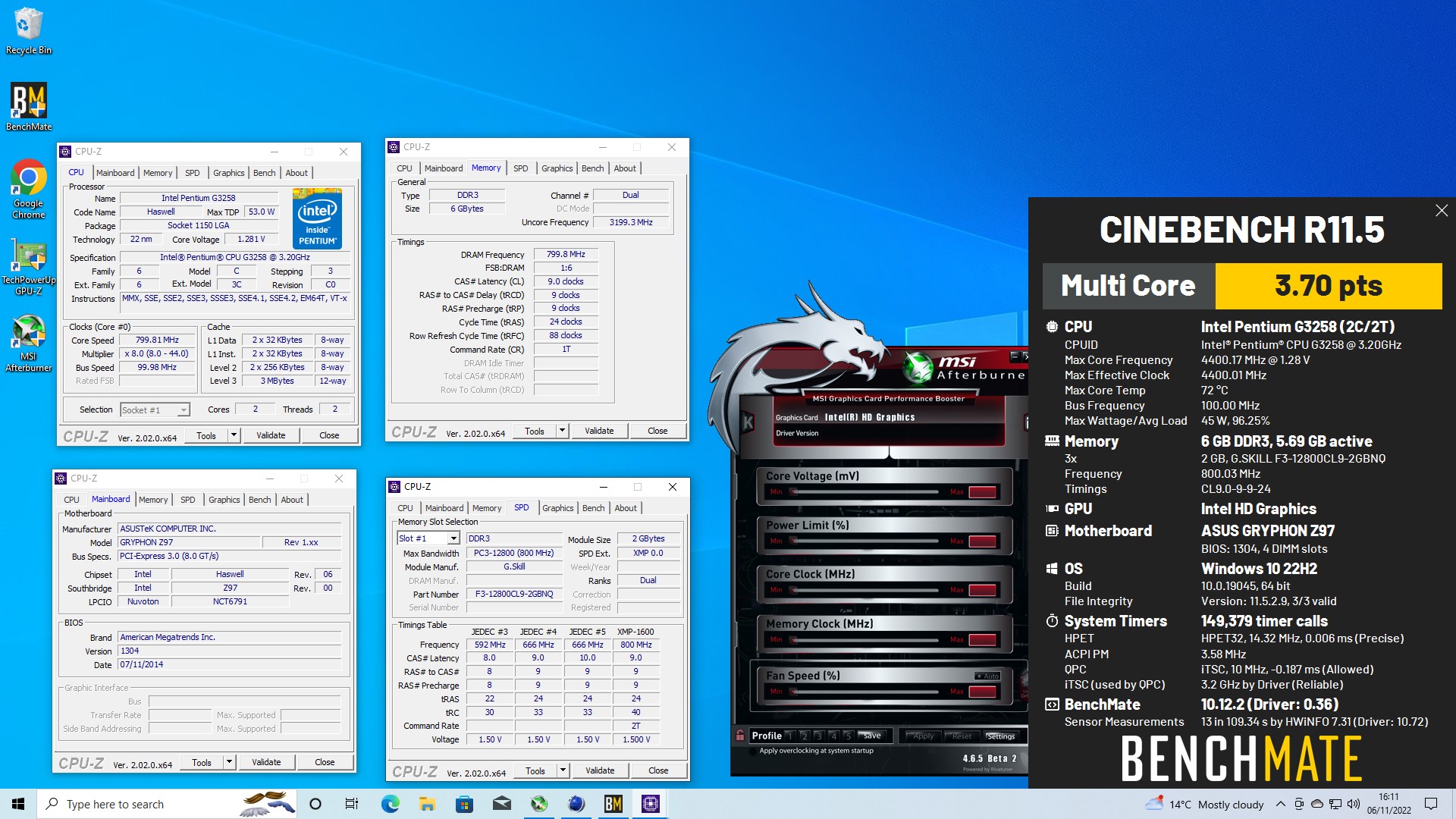Click the taskbar clock and date
Image resolution: width=1456 pixels, height=819 pixels.
(x=1389, y=804)
